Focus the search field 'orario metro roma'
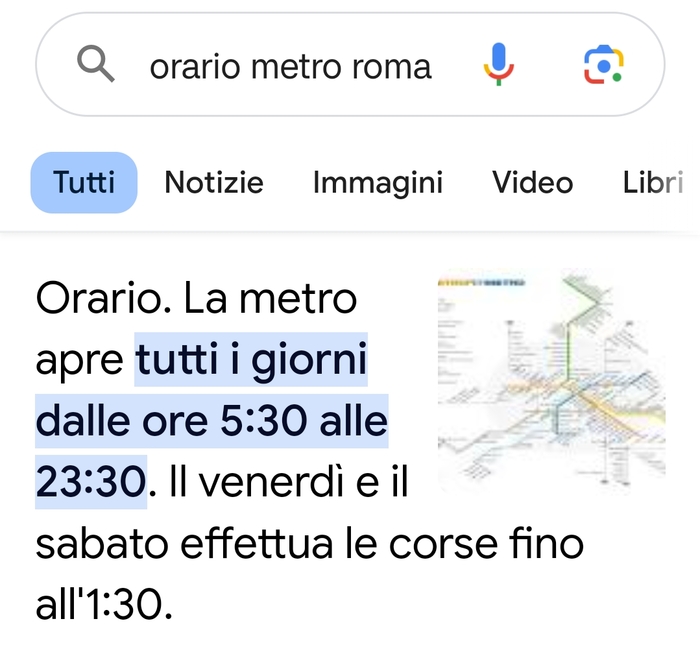The image size is (700, 669). [290, 66]
